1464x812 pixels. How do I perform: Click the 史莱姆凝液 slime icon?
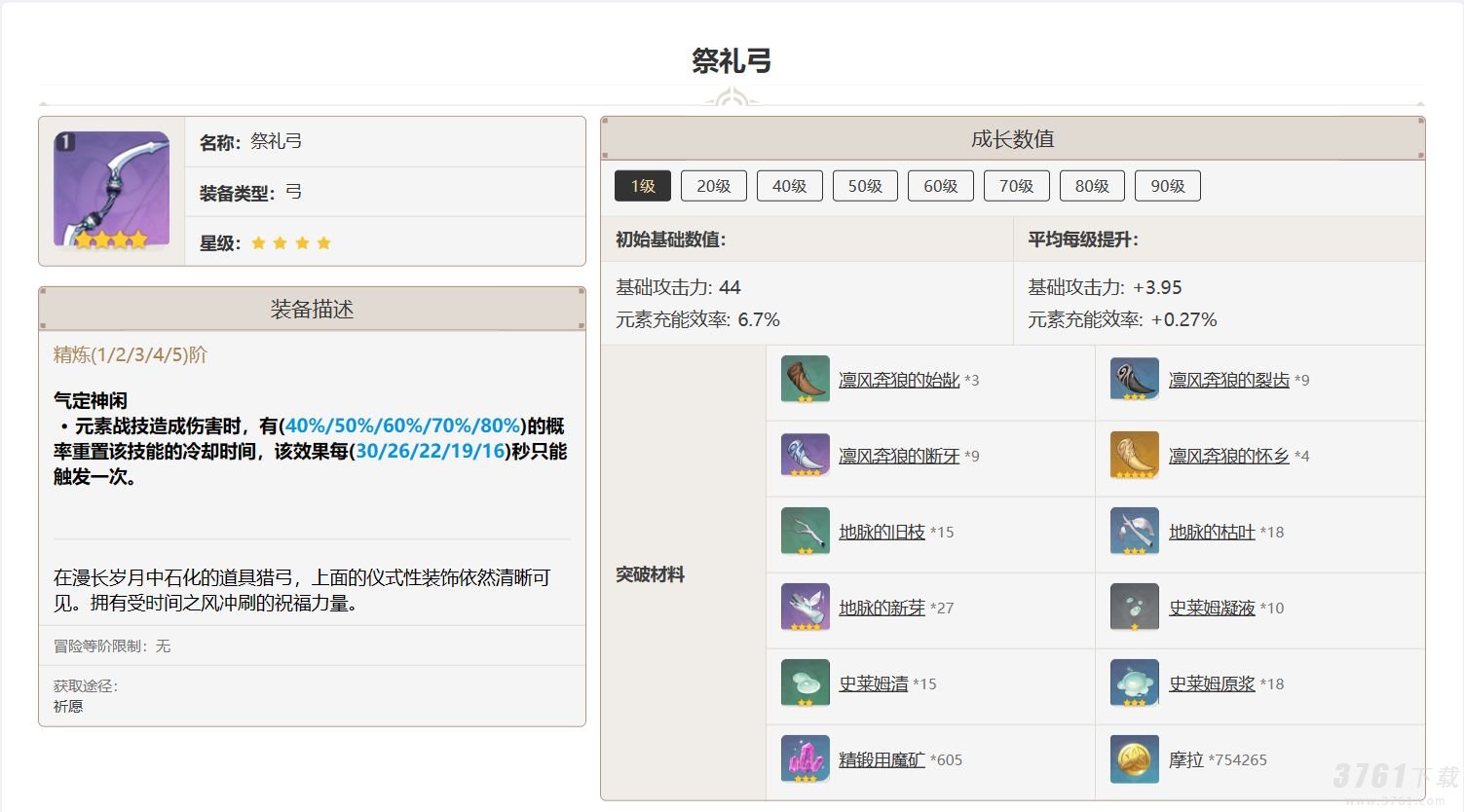tap(1134, 608)
